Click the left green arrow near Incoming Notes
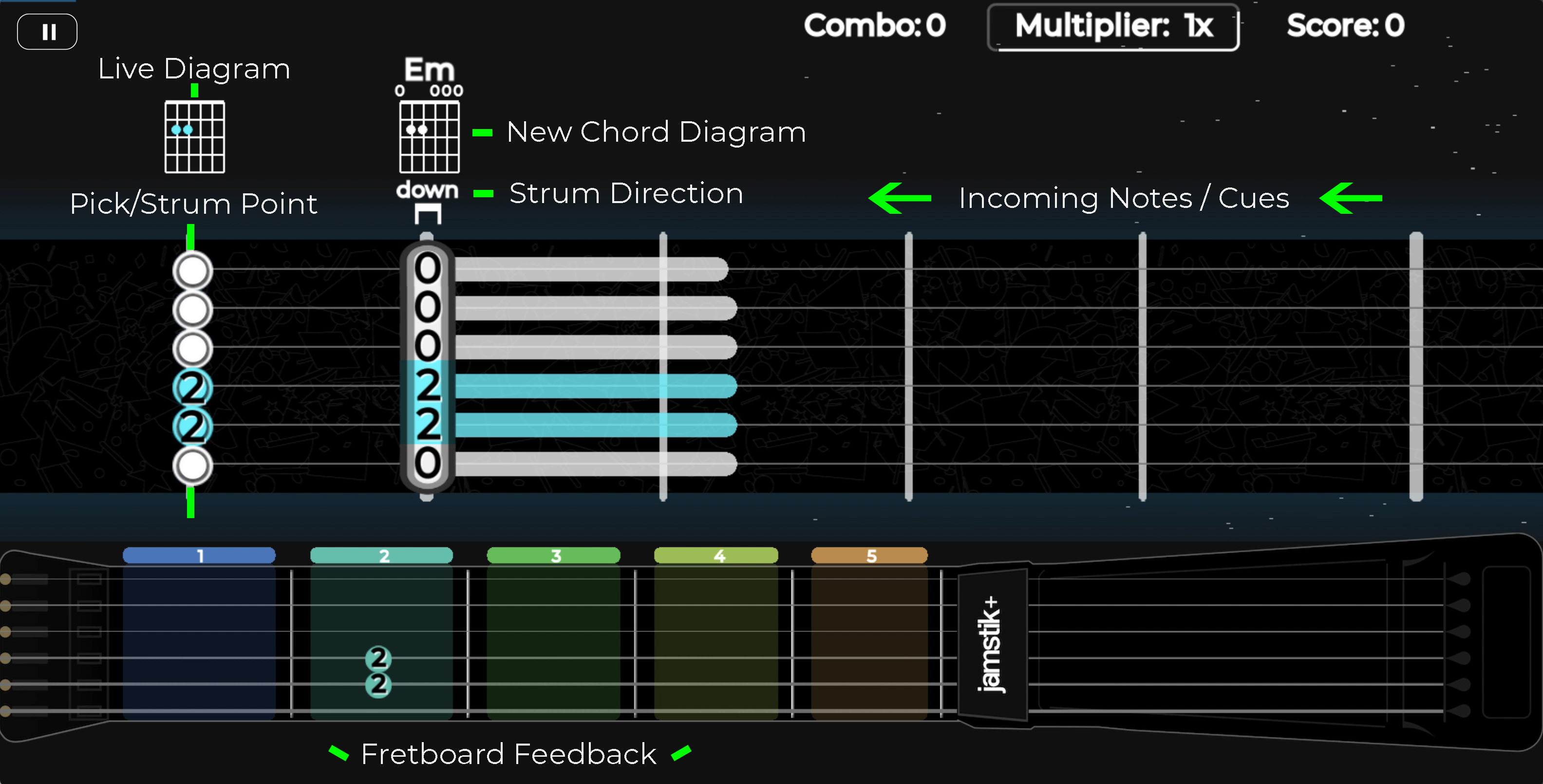1543x784 pixels. 899,198
